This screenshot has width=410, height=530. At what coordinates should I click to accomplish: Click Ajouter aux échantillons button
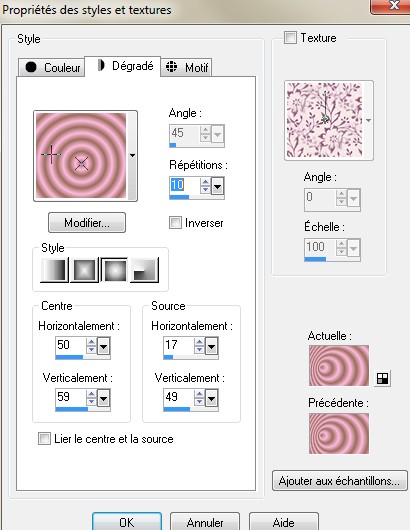click(x=339, y=481)
